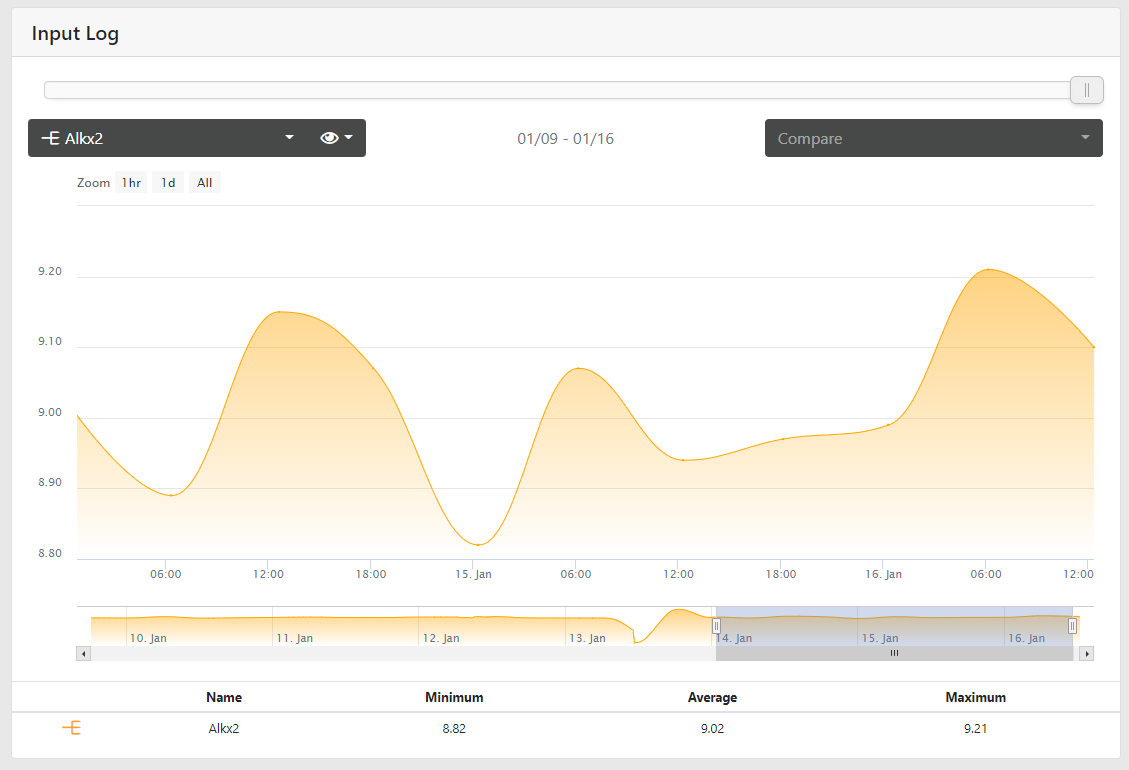Click the Name column header

point(224,697)
